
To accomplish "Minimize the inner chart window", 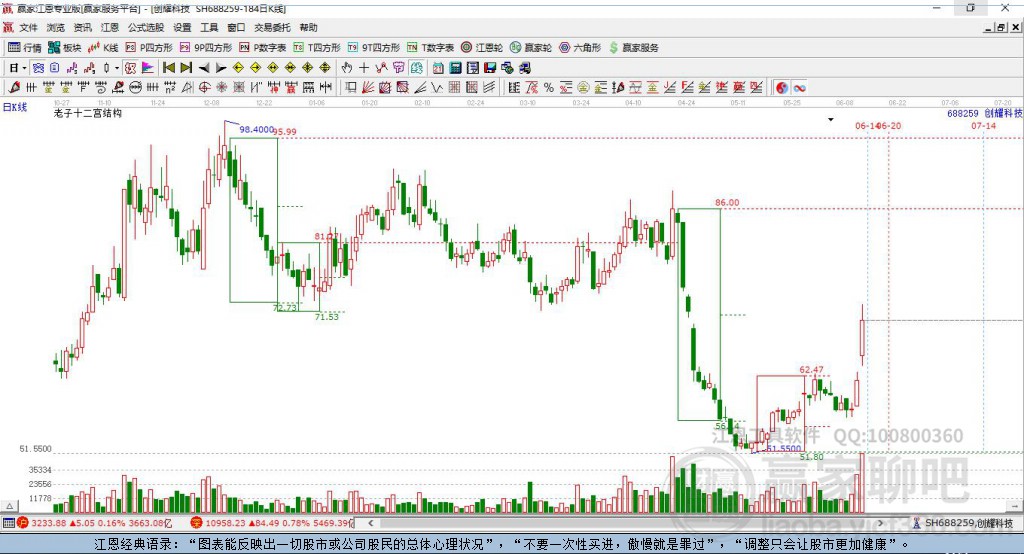I will pyautogui.click(x=989, y=27).
